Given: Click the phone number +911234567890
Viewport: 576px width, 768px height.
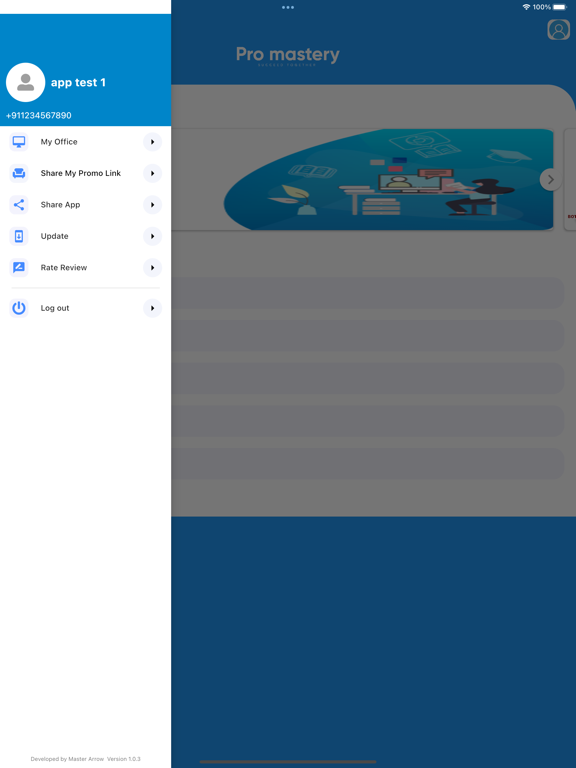Looking at the screenshot, I should click(39, 116).
